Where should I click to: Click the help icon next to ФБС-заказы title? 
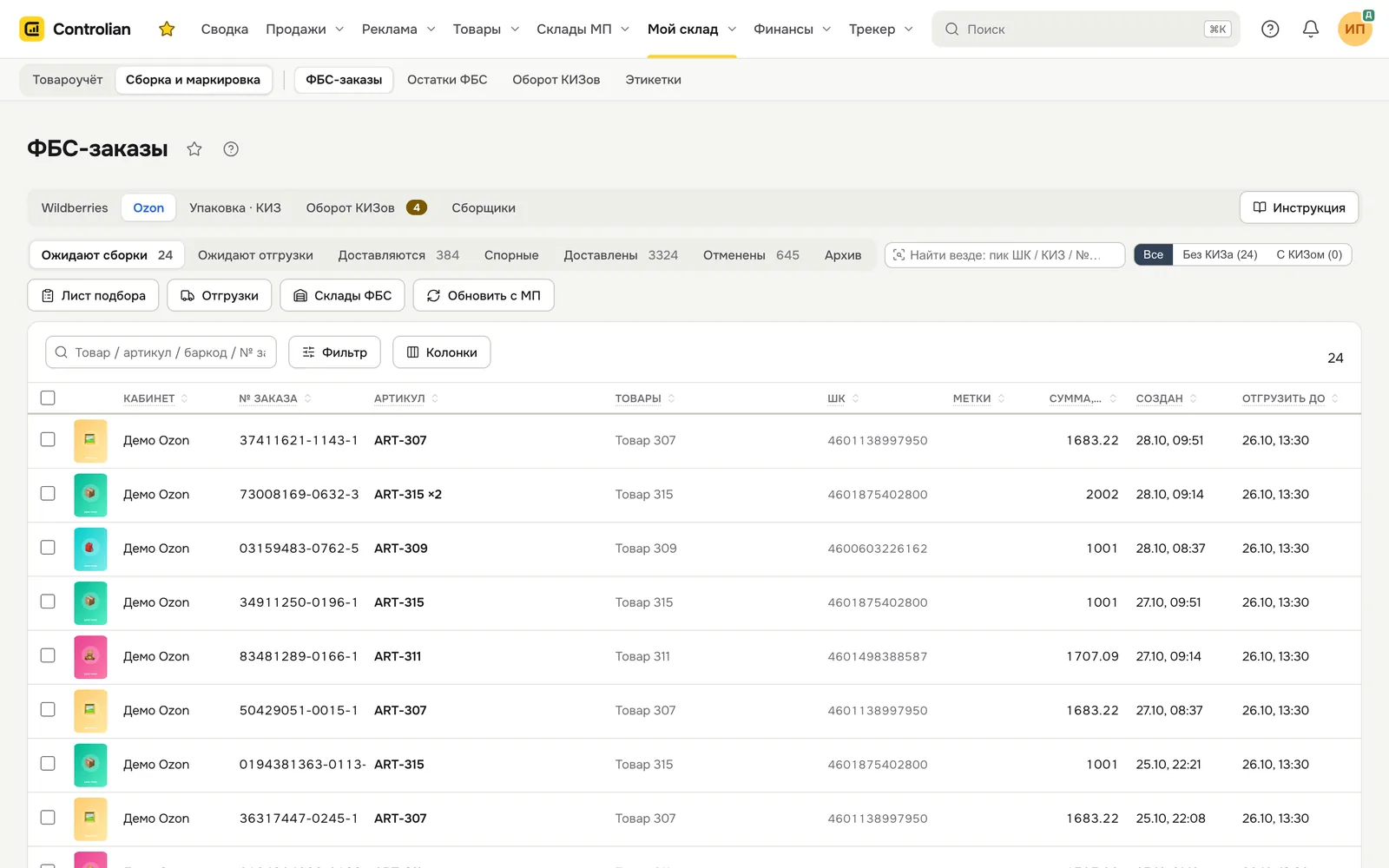tap(231, 149)
